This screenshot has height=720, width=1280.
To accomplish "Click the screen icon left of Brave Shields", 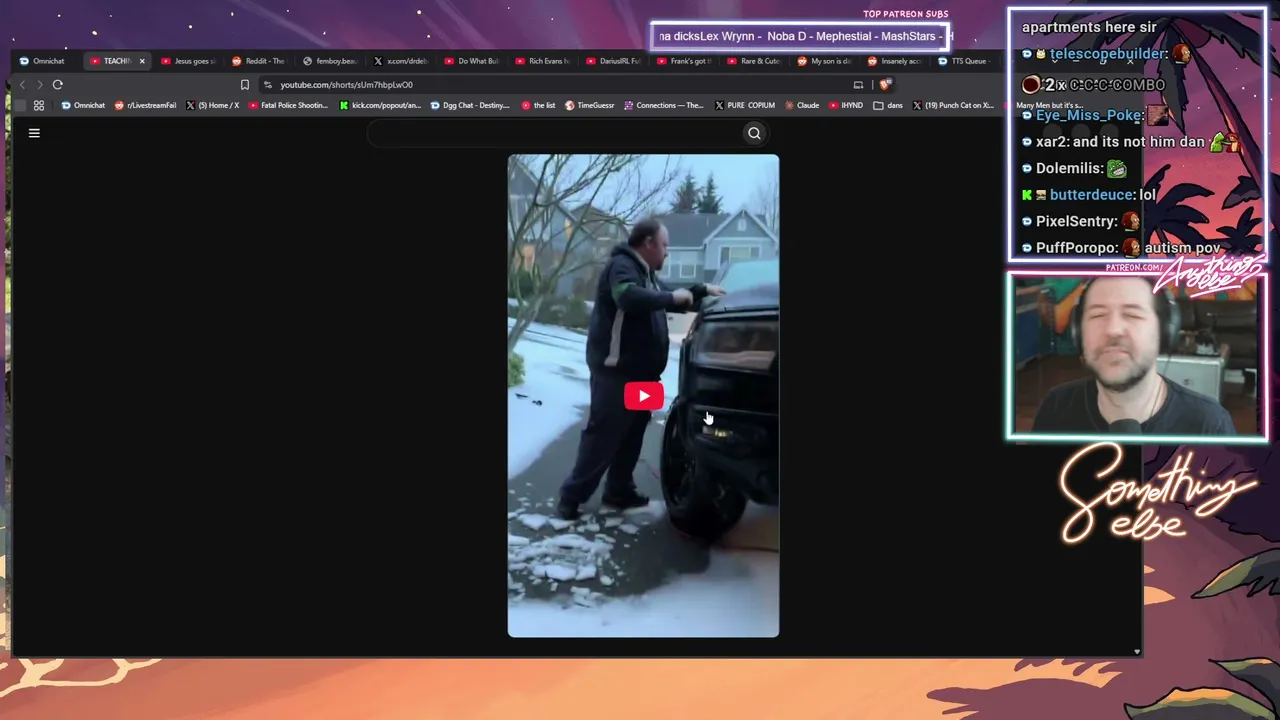I will point(858,85).
